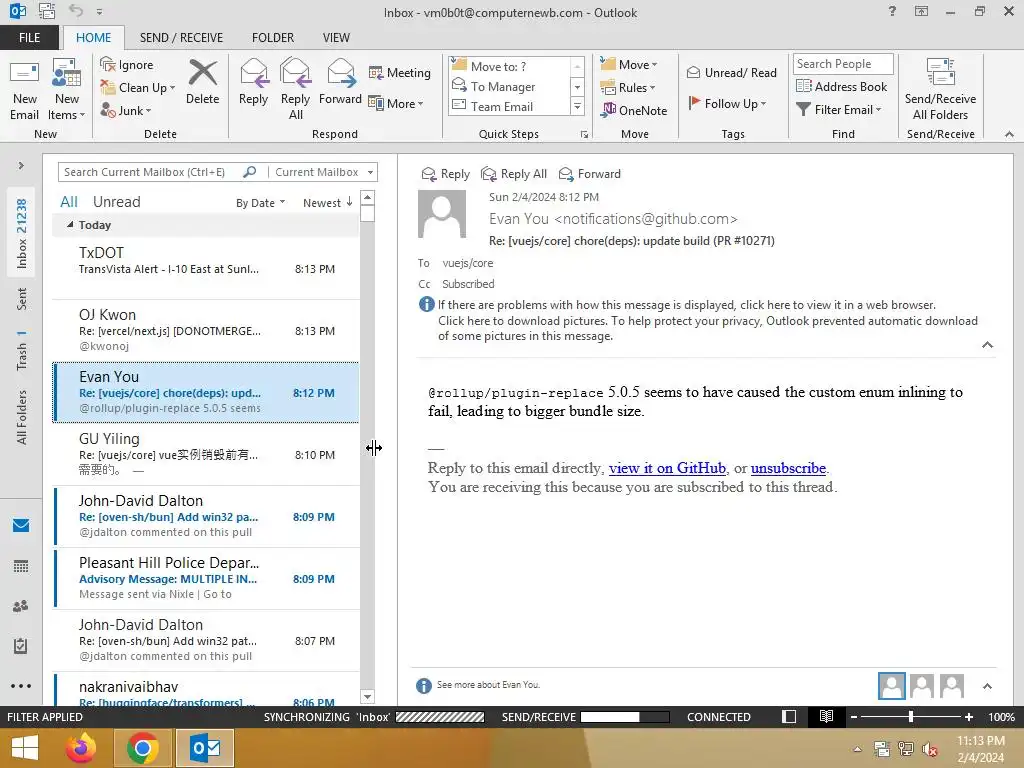Open the Move dropdown
The height and width of the screenshot is (768, 1024).
(629, 64)
